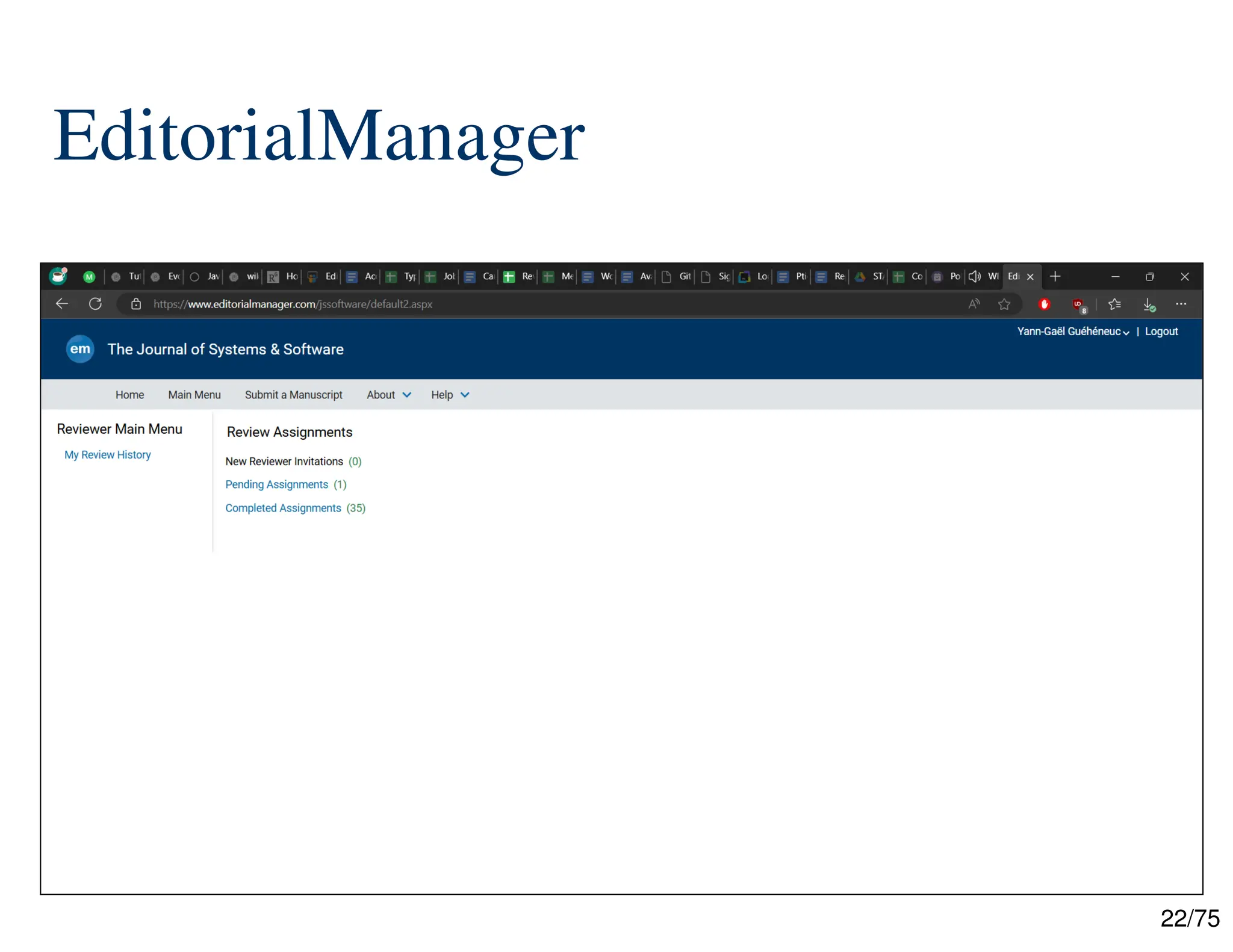This screenshot has width=1233, height=952.
Task: Close the active Edi tab
Action: click(x=1030, y=277)
